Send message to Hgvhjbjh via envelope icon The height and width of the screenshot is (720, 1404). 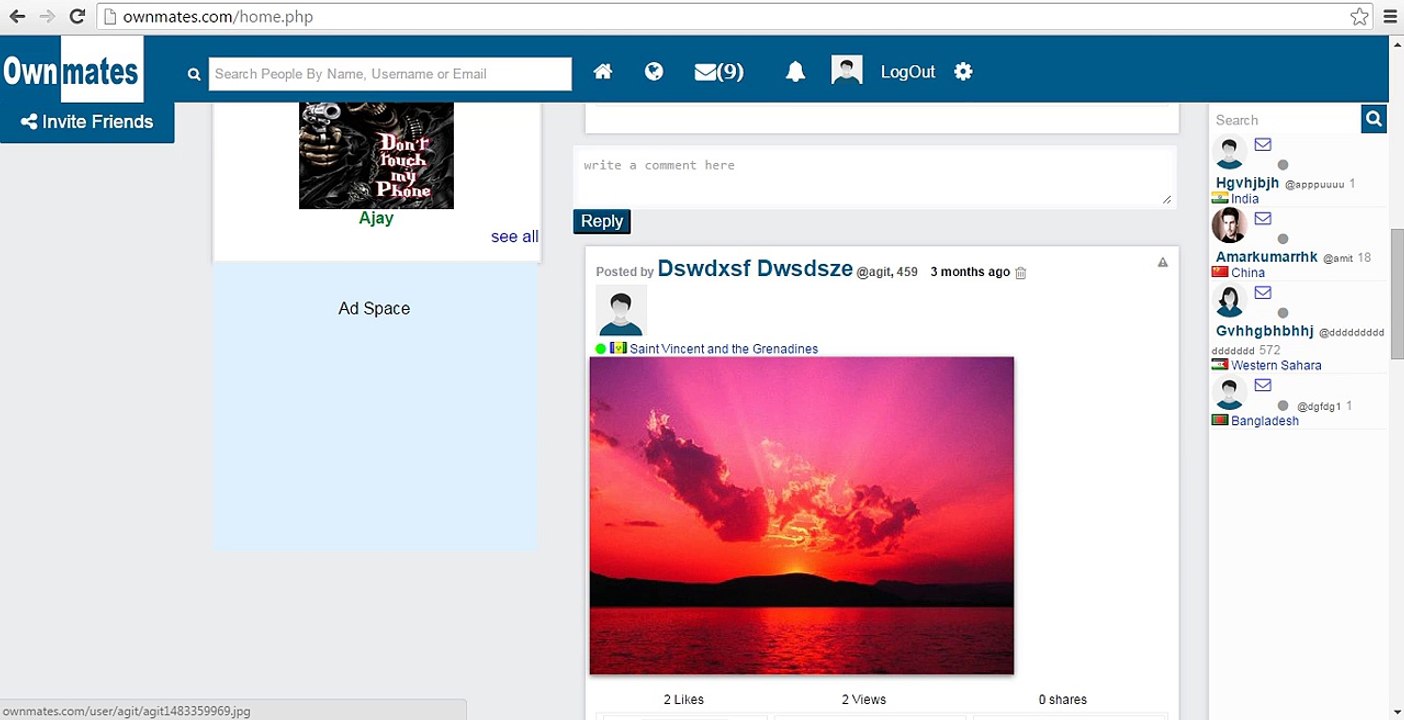1263,145
